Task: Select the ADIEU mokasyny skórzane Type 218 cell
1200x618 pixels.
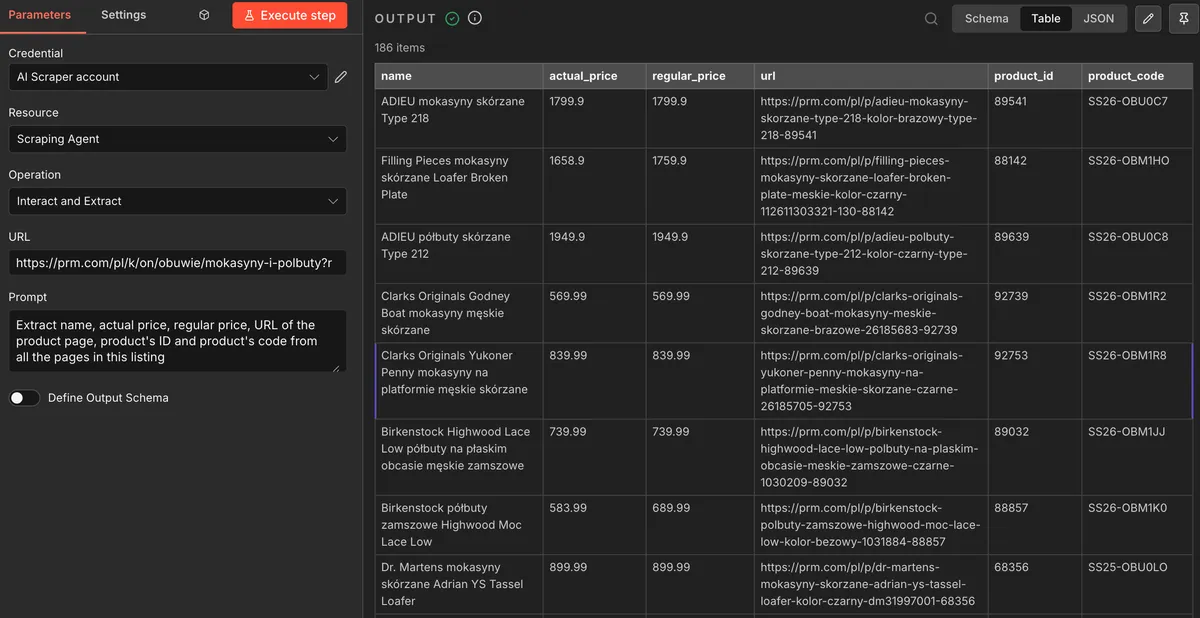Action: click(459, 118)
